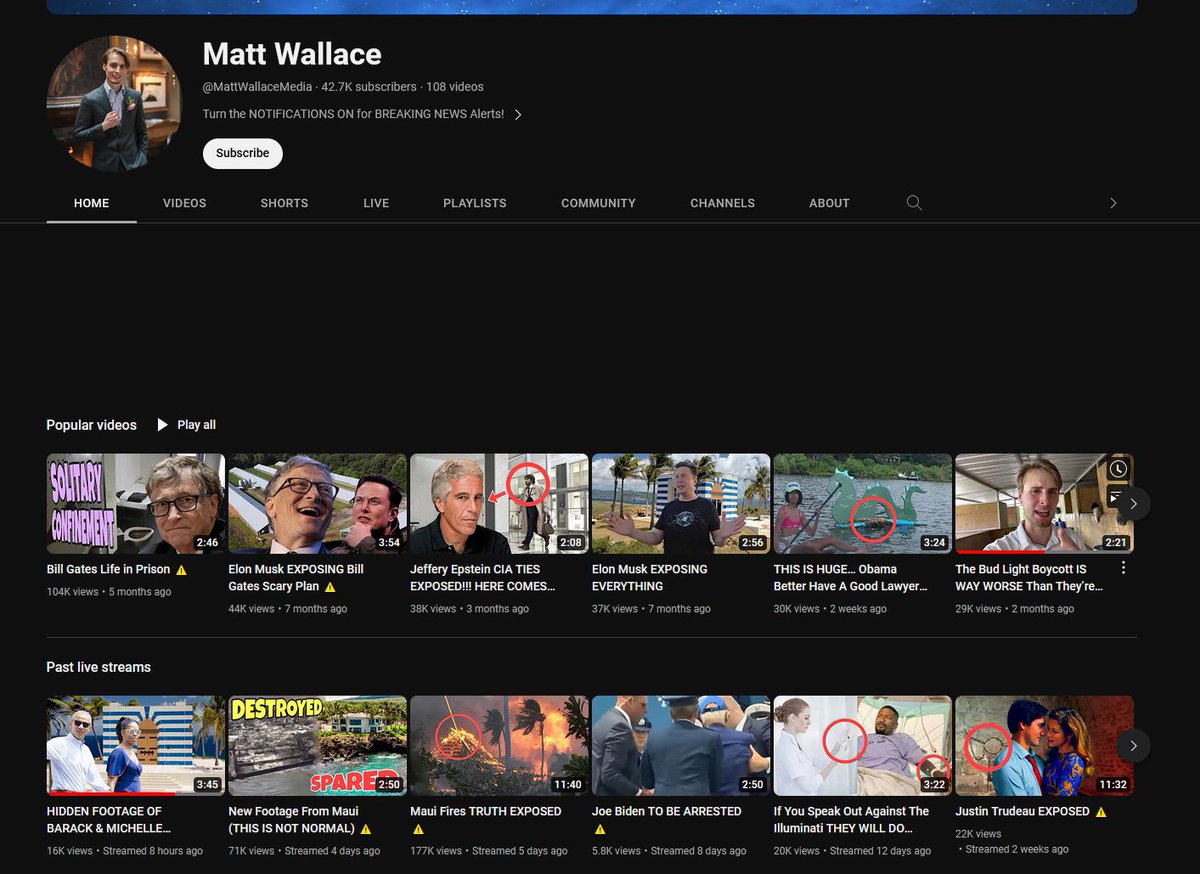Click the tab bar right-scroll chevron

(1113, 203)
